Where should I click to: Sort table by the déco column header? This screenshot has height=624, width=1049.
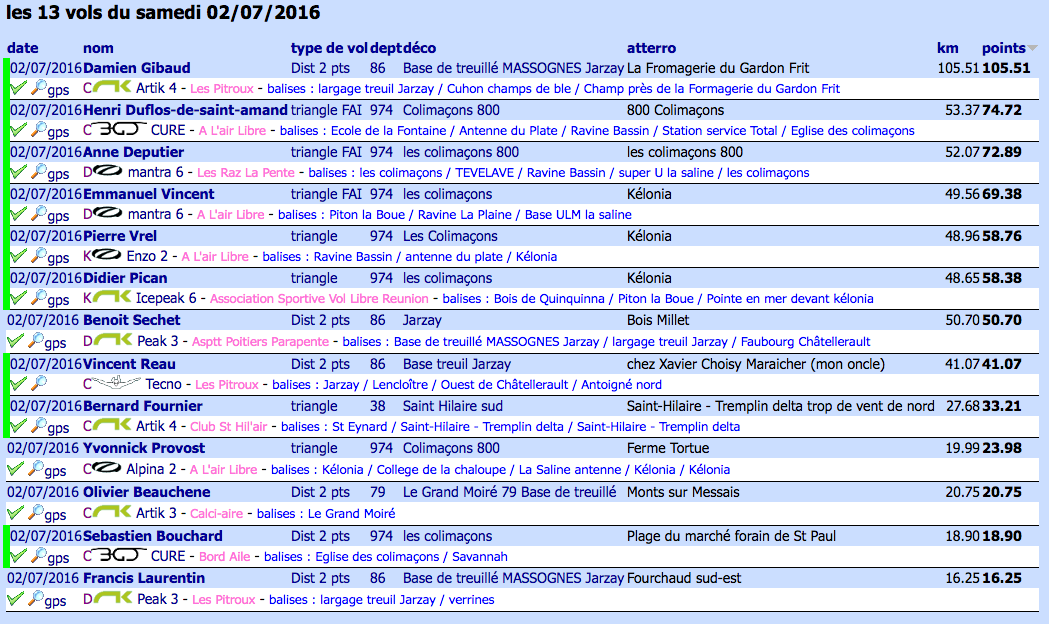click(419, 48)
